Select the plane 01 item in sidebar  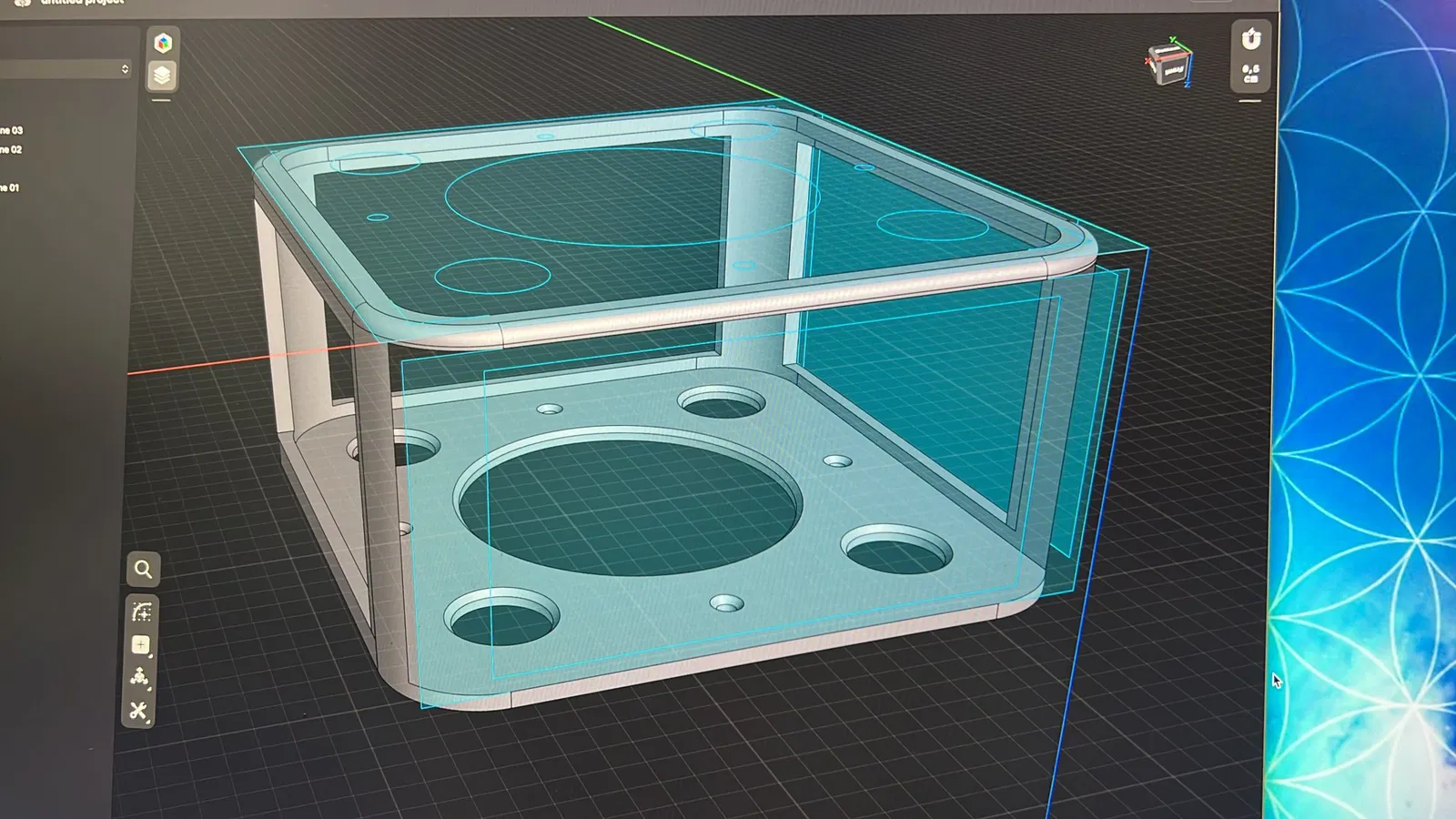10,187
